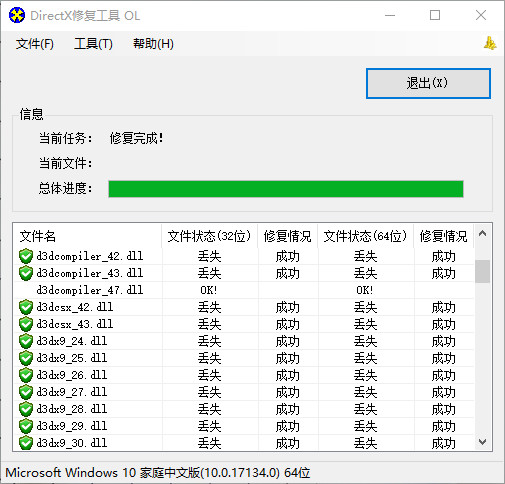Click the 修复情况 header after 32位 column
505x484 pixels.
[287, 236]
